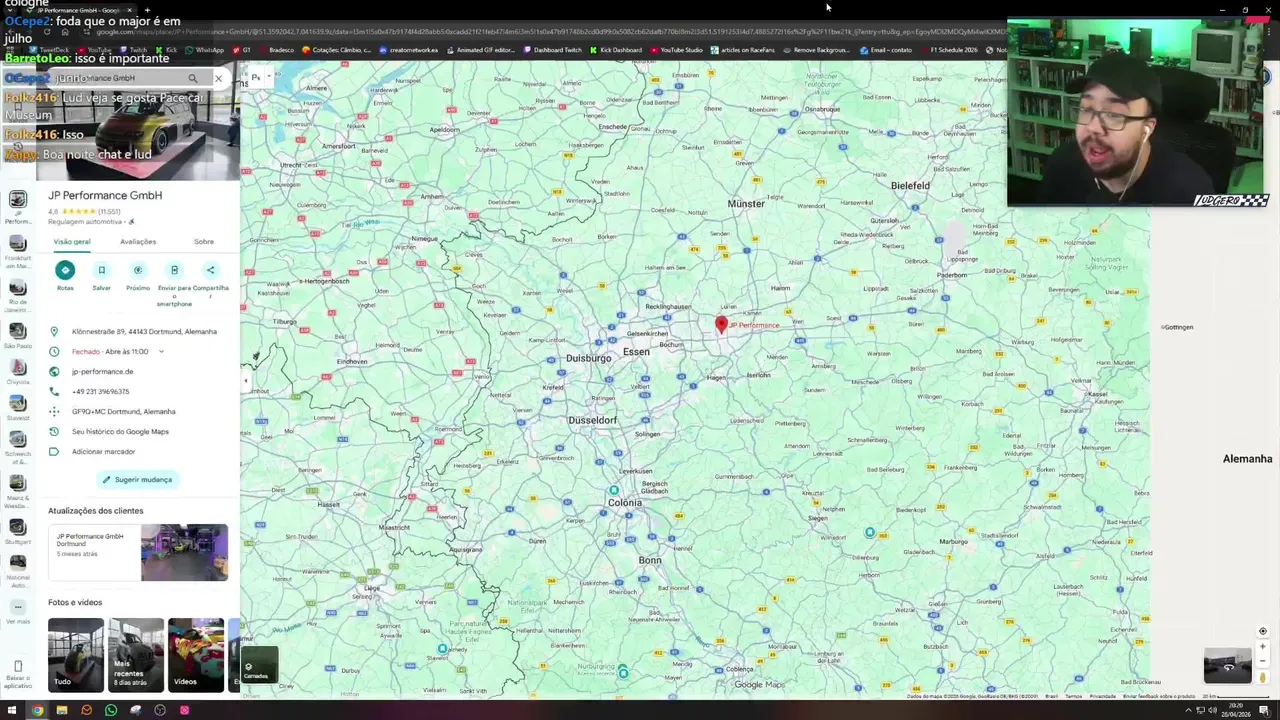Copy the address Klönnestraße 89 Dortmund
The width and height of the screenshot is (1280, 720).
click(x=144, y=332)
